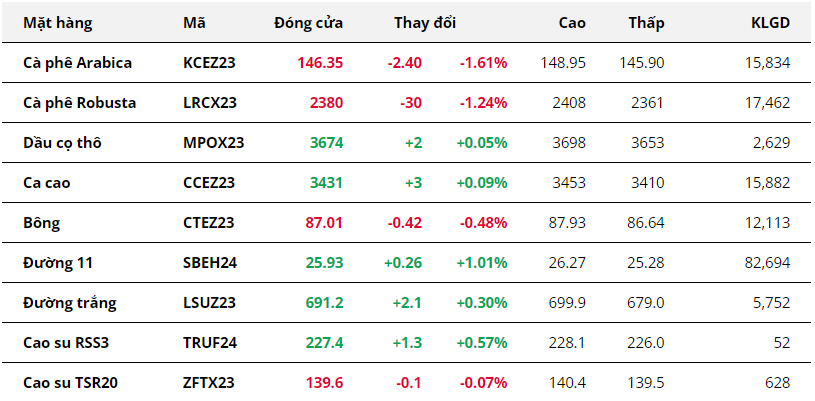Screen dimensions: 815x401
Task: Select Cao su RSS3 row name
Action: pyautogui.click(x=67, y=342)
